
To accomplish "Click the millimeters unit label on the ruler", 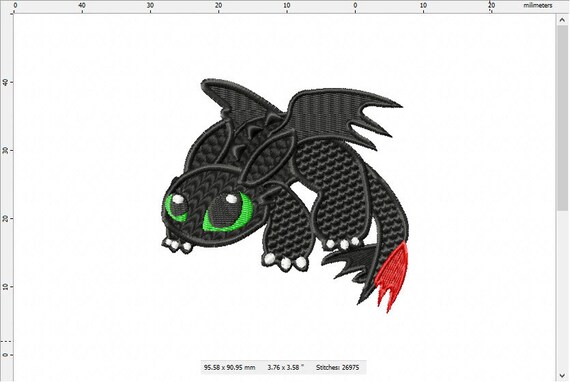I will (538, 5).
